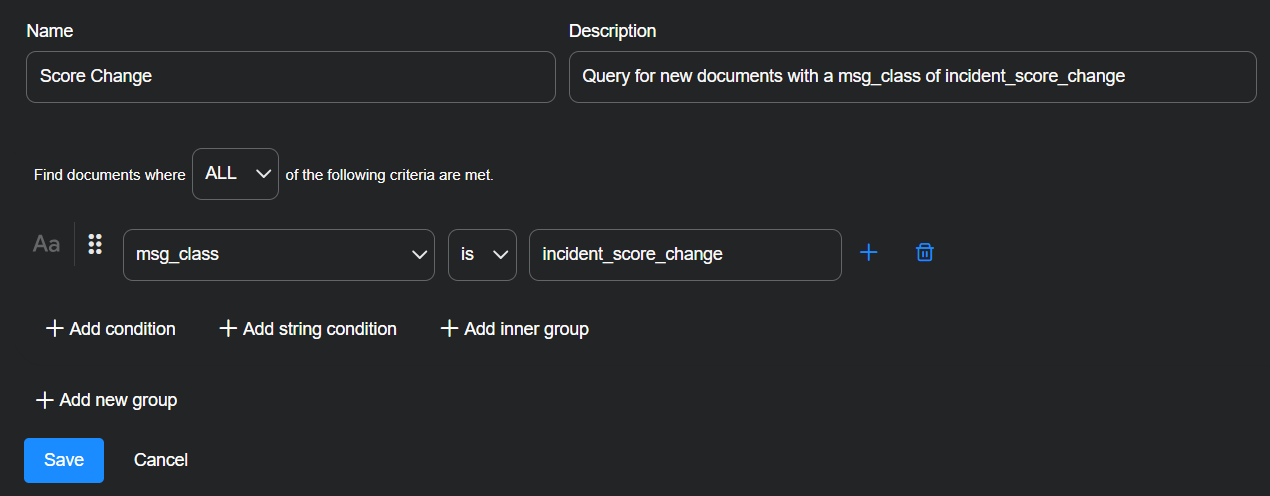Click the plus icon beside Add inner group
The width and height of the screenshot is (1270, 496).
pyautogui.click(x=450, y=329)
